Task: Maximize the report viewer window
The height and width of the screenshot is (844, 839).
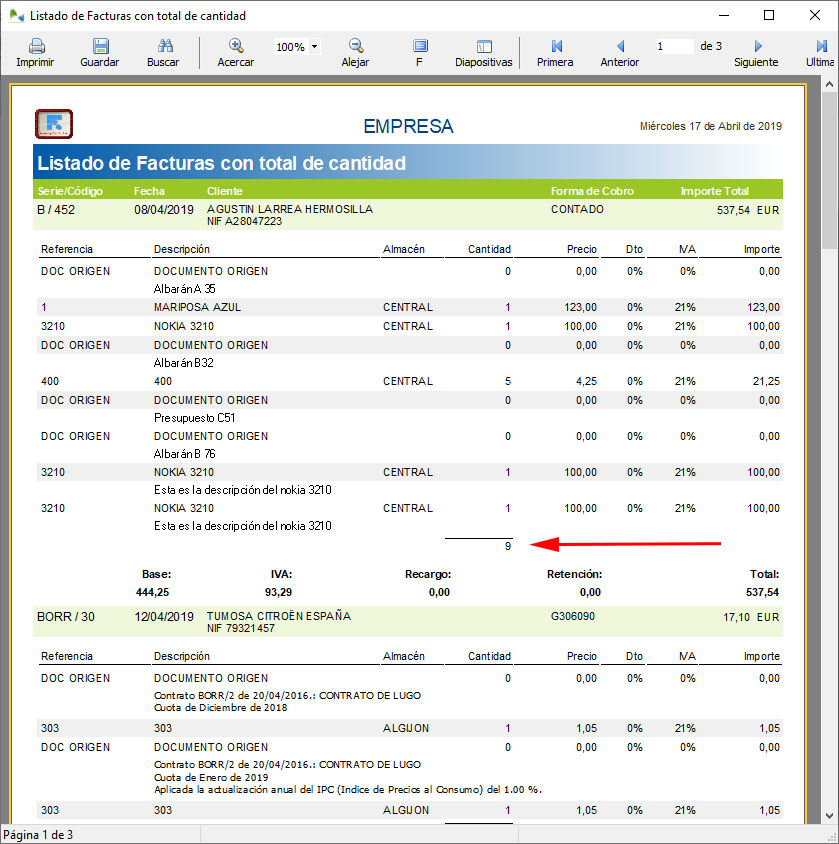Action: [768, 16]
